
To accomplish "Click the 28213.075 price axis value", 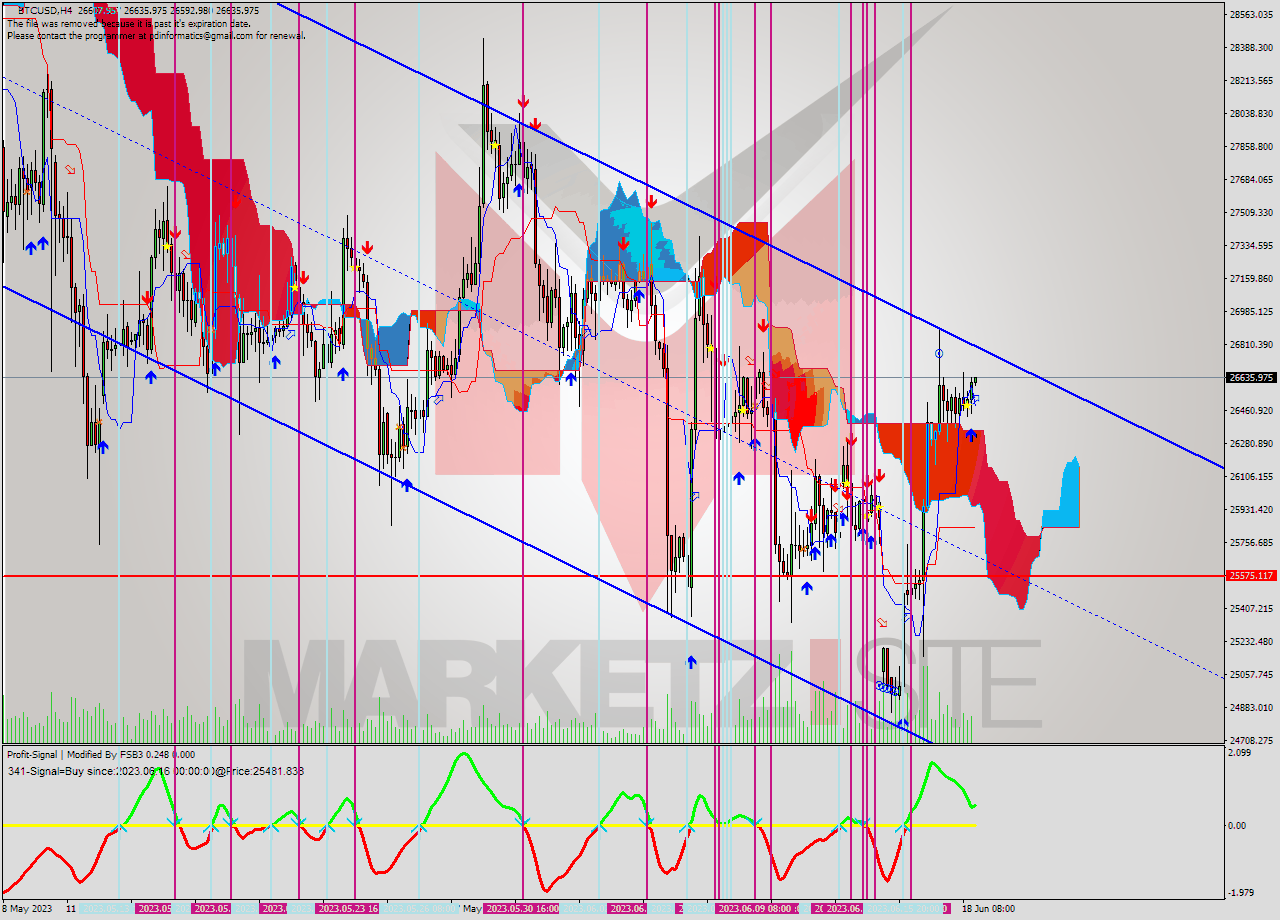I will pos(1251,80).
